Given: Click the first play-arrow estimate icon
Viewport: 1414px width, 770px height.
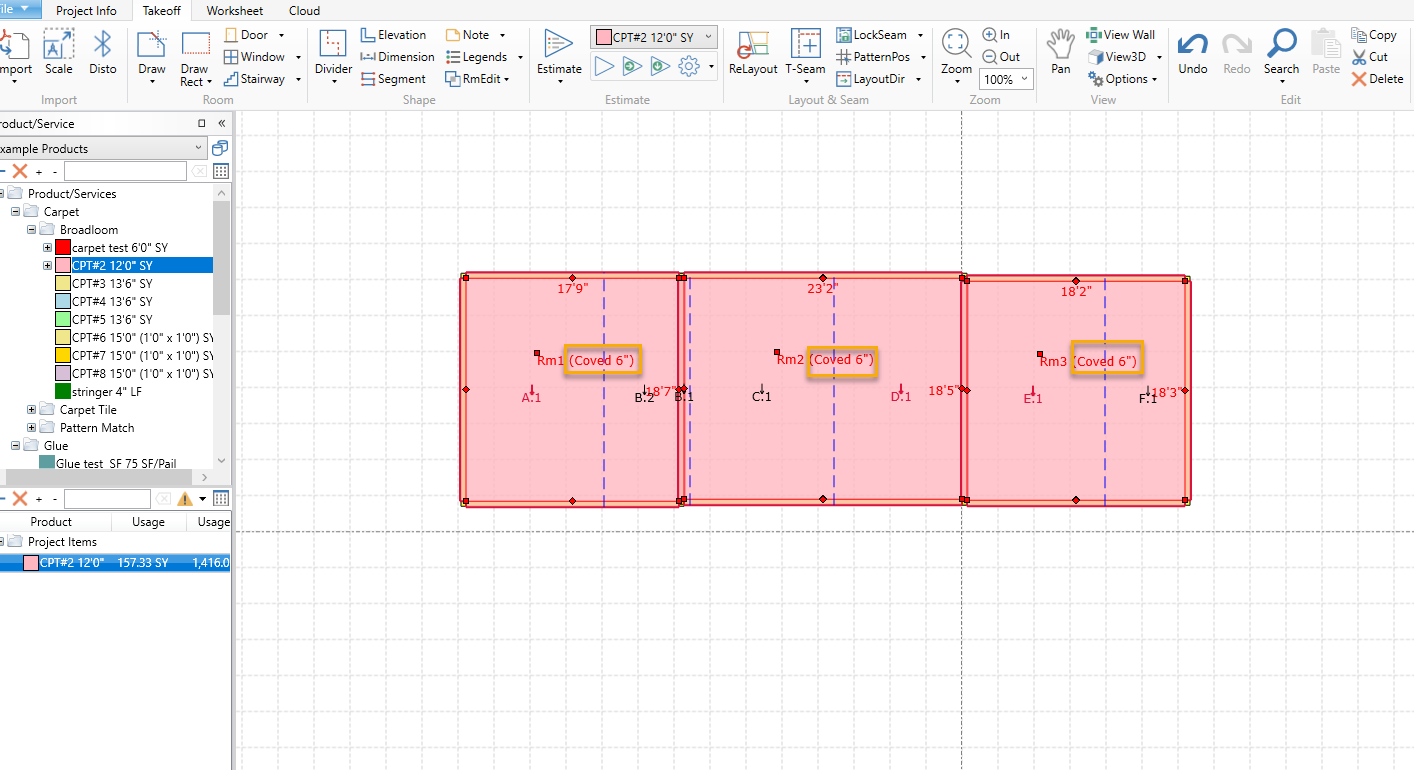Looking at the screenshot, I should coord(603,67).
